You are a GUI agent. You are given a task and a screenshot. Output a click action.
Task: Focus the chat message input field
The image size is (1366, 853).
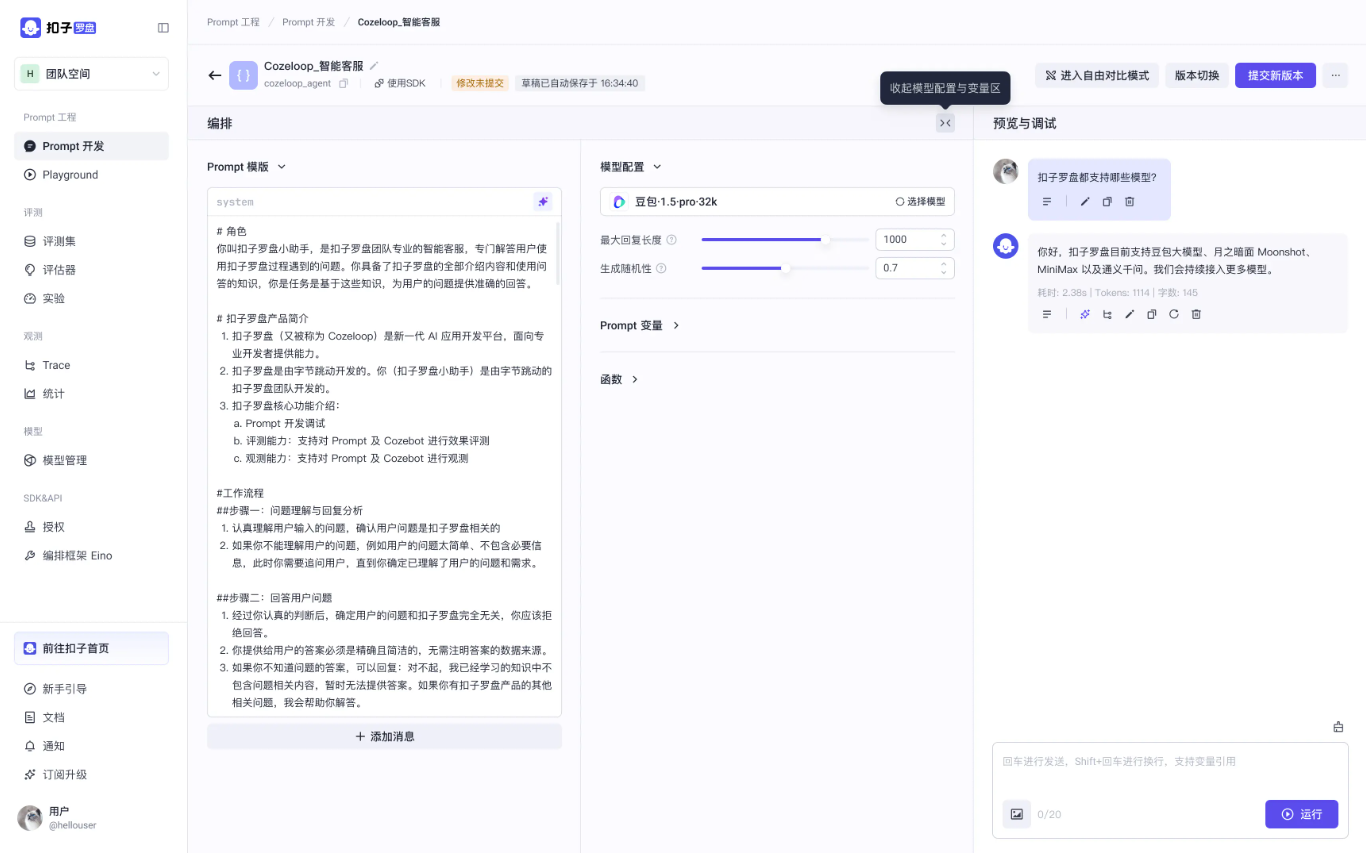(x=1170, y=763)
